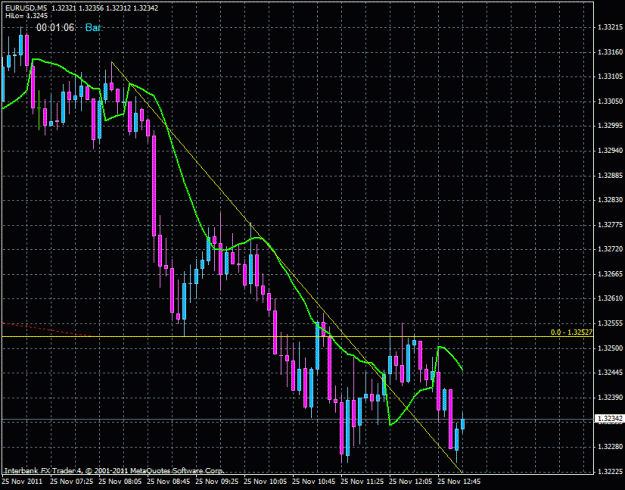
Task: Click the 25 Nov 08:45 time label
Action: 169,481
